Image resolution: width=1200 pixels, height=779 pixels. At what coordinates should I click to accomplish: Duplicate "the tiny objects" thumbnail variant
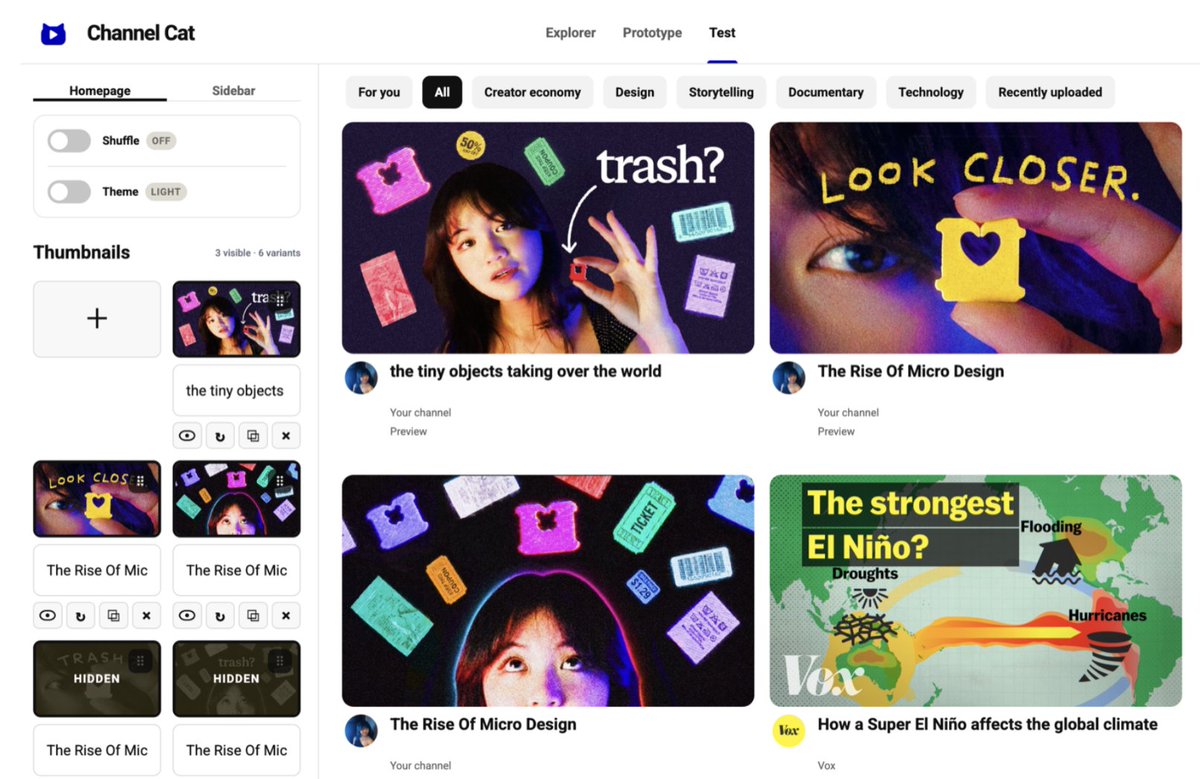tap(253, 436)
